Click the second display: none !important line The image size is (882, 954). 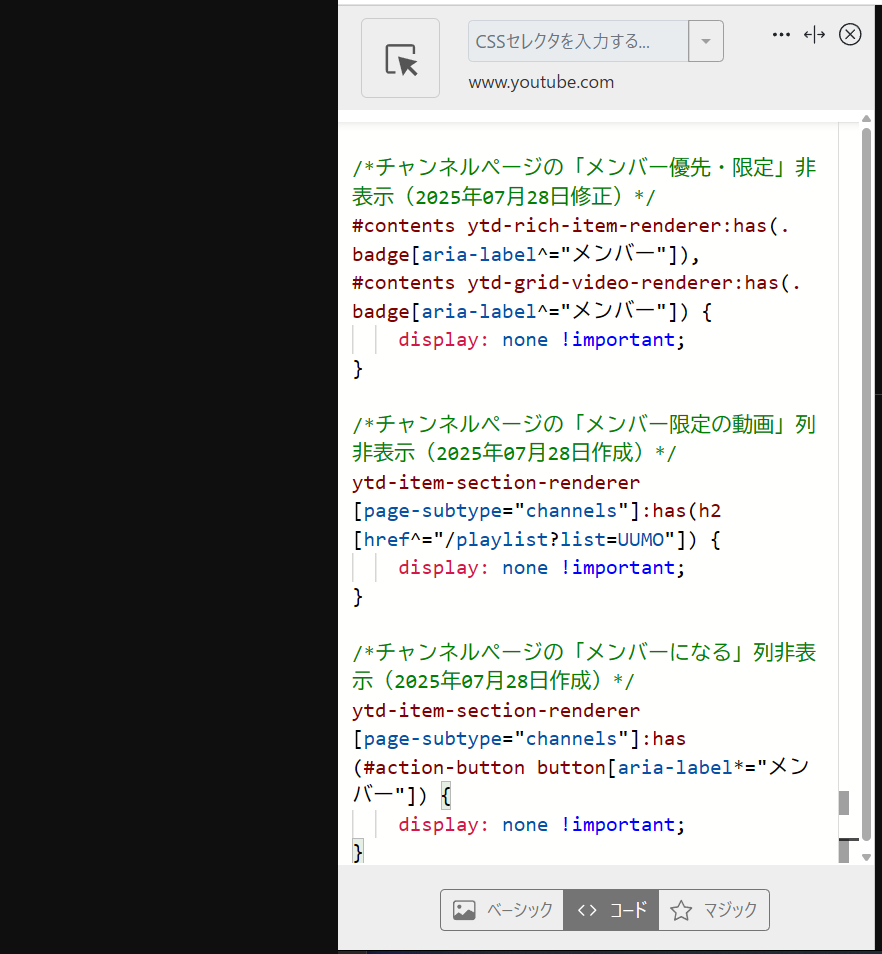pyautogui.click(x=541, y=568)
